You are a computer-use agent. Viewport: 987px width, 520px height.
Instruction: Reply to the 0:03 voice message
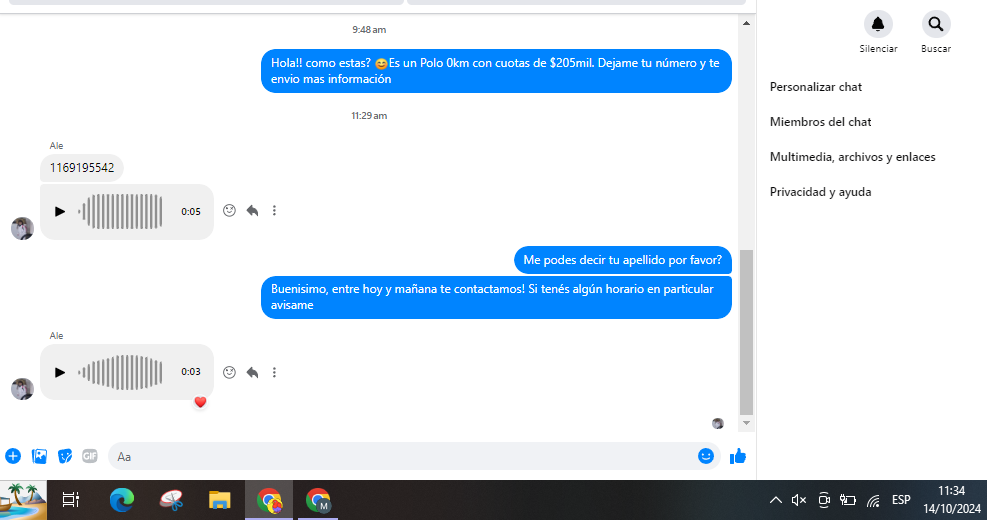pyautogui.click(x=252, y=372)
